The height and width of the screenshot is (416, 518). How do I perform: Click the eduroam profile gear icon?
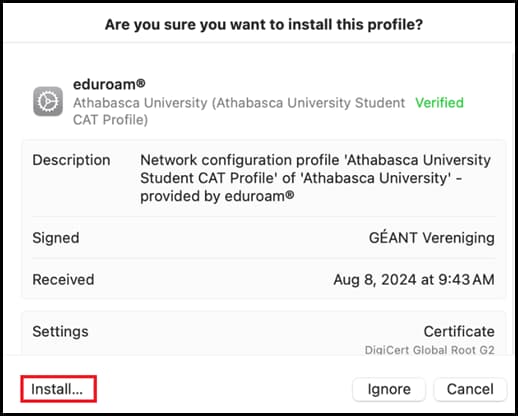click(x=48, y=101)
